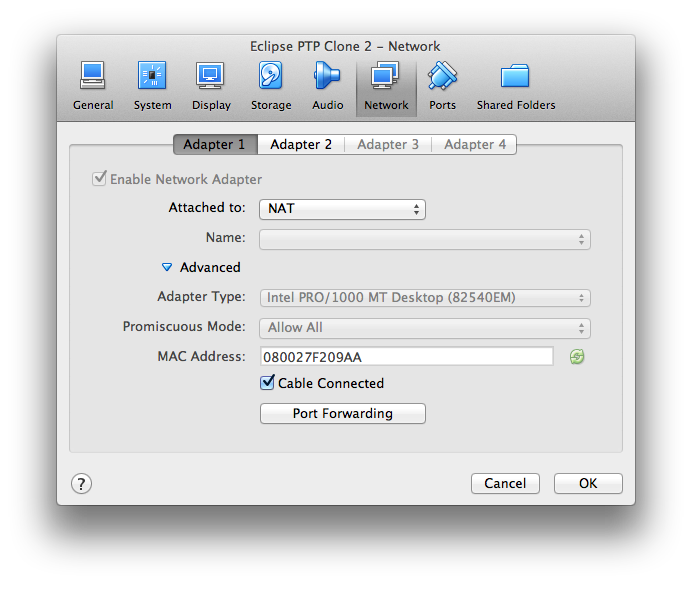Open the System settings section

[x=152, y=86]
